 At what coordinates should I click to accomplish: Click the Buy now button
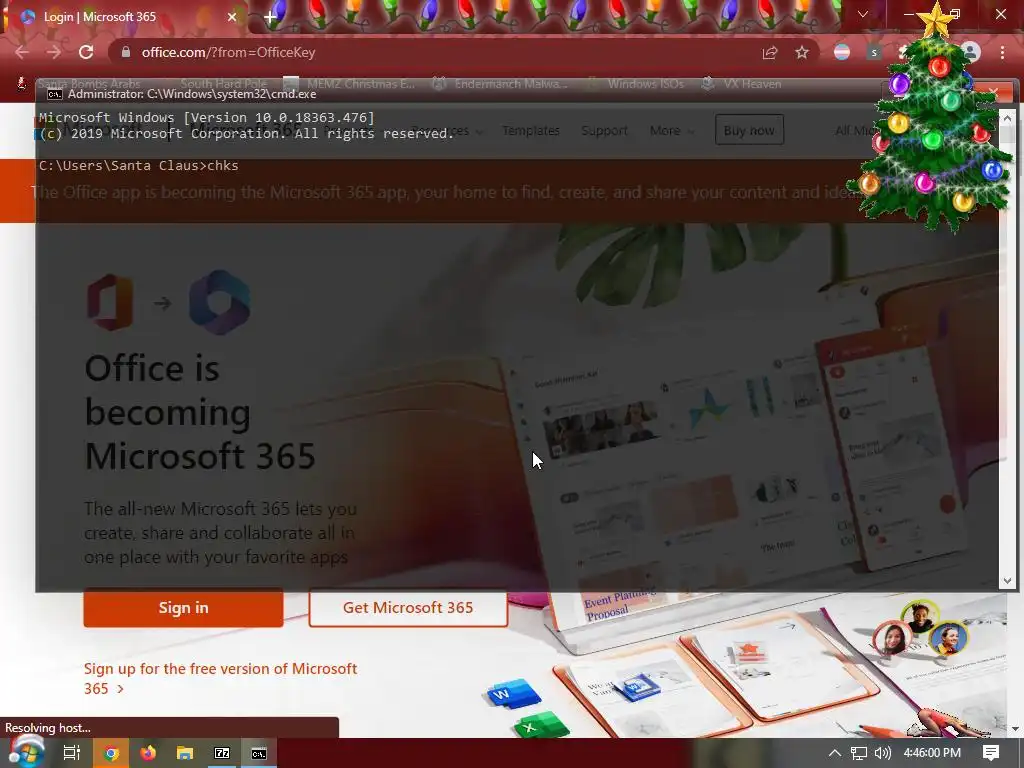(x=749, y=130)
